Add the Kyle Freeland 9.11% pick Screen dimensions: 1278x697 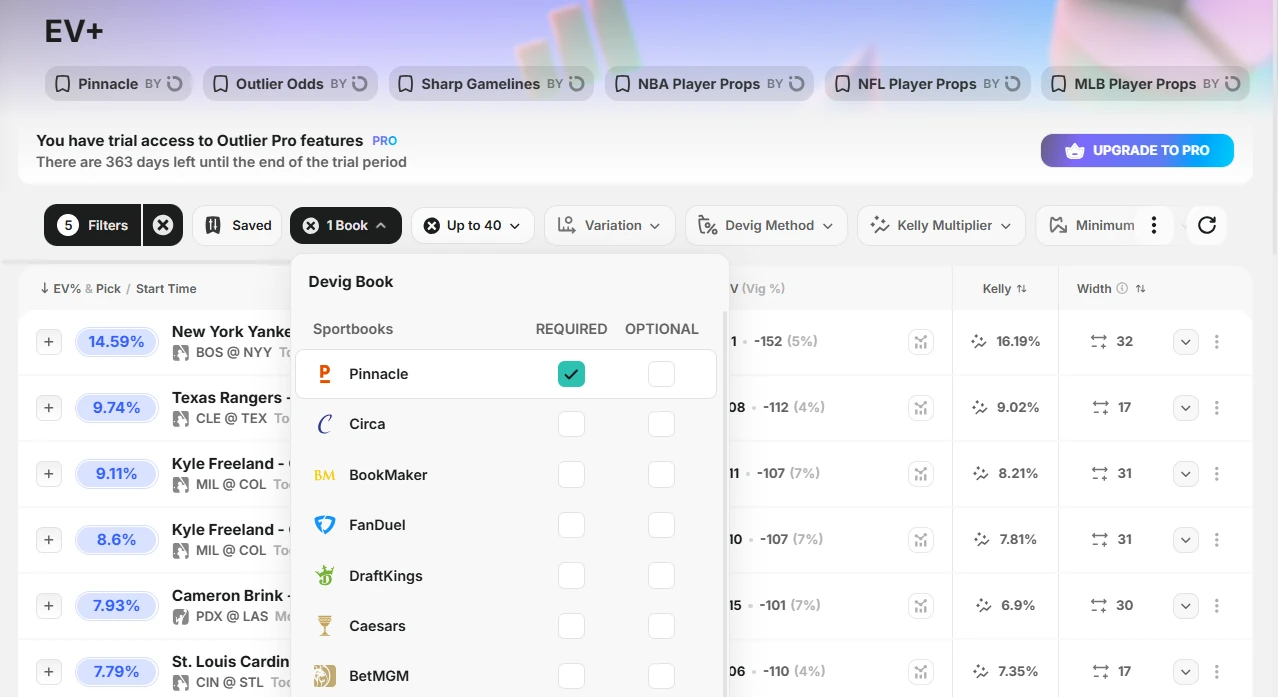(x=49, y=474)
